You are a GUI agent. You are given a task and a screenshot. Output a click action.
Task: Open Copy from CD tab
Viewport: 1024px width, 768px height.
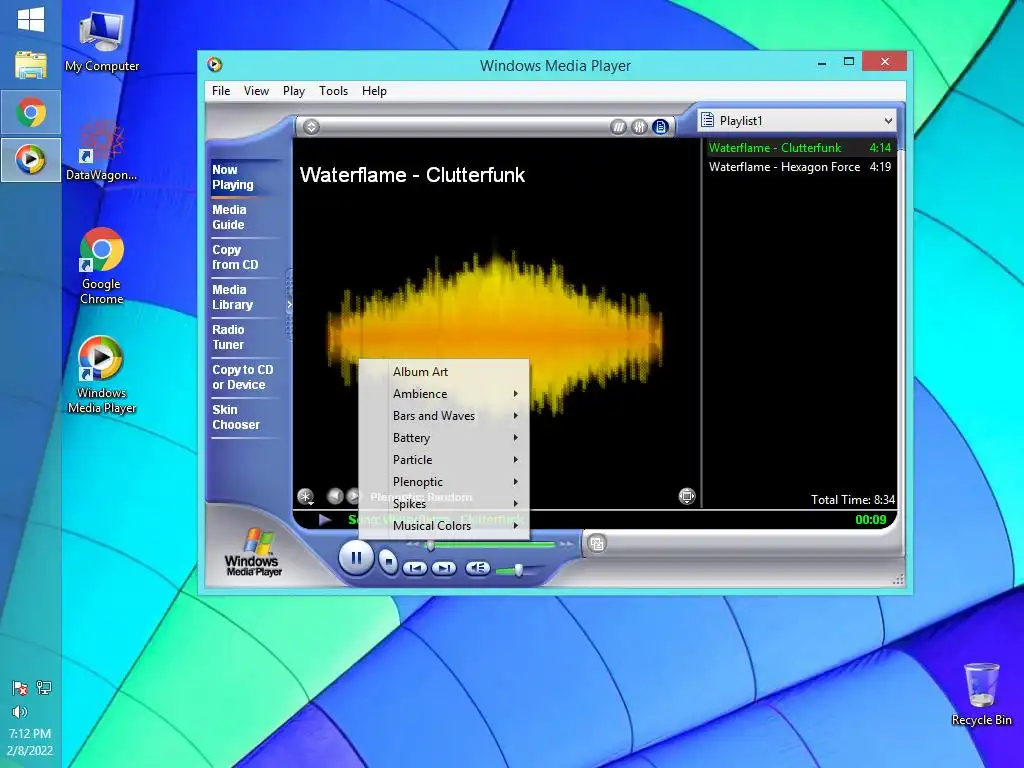pos(243,257)
